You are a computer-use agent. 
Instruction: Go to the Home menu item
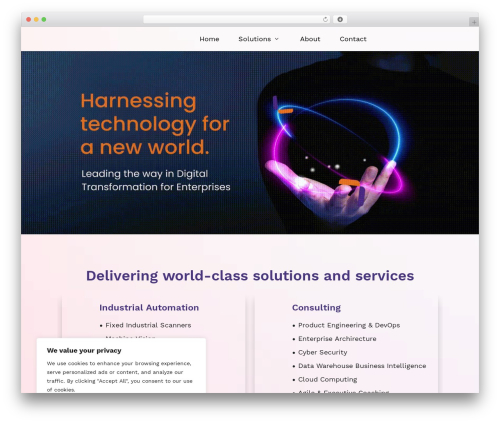point(209,39)
